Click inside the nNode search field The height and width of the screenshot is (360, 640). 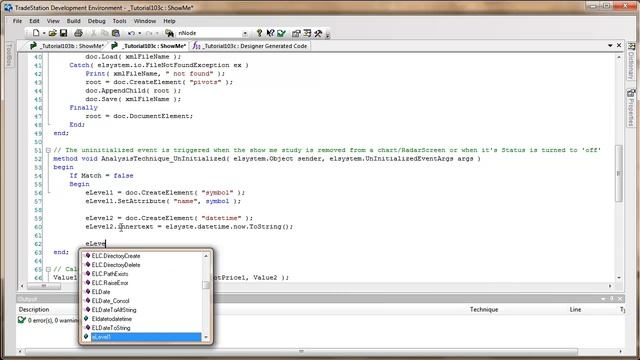[209, 33]
